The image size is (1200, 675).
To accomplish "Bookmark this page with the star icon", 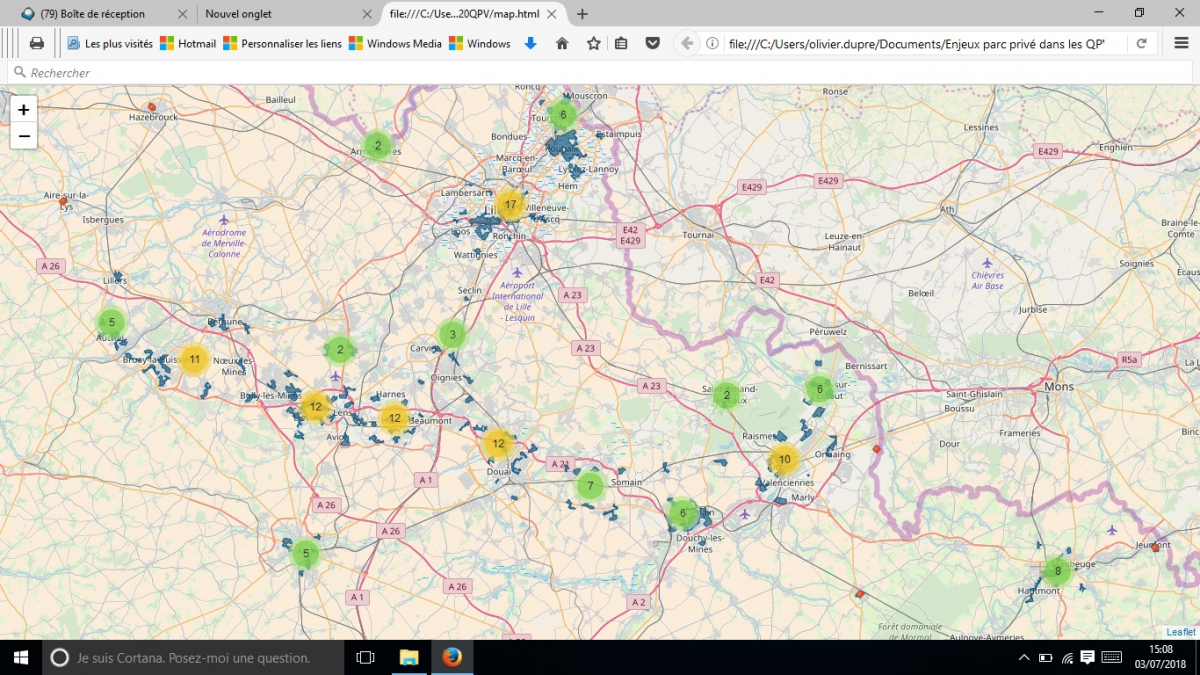I will (593, 43).
